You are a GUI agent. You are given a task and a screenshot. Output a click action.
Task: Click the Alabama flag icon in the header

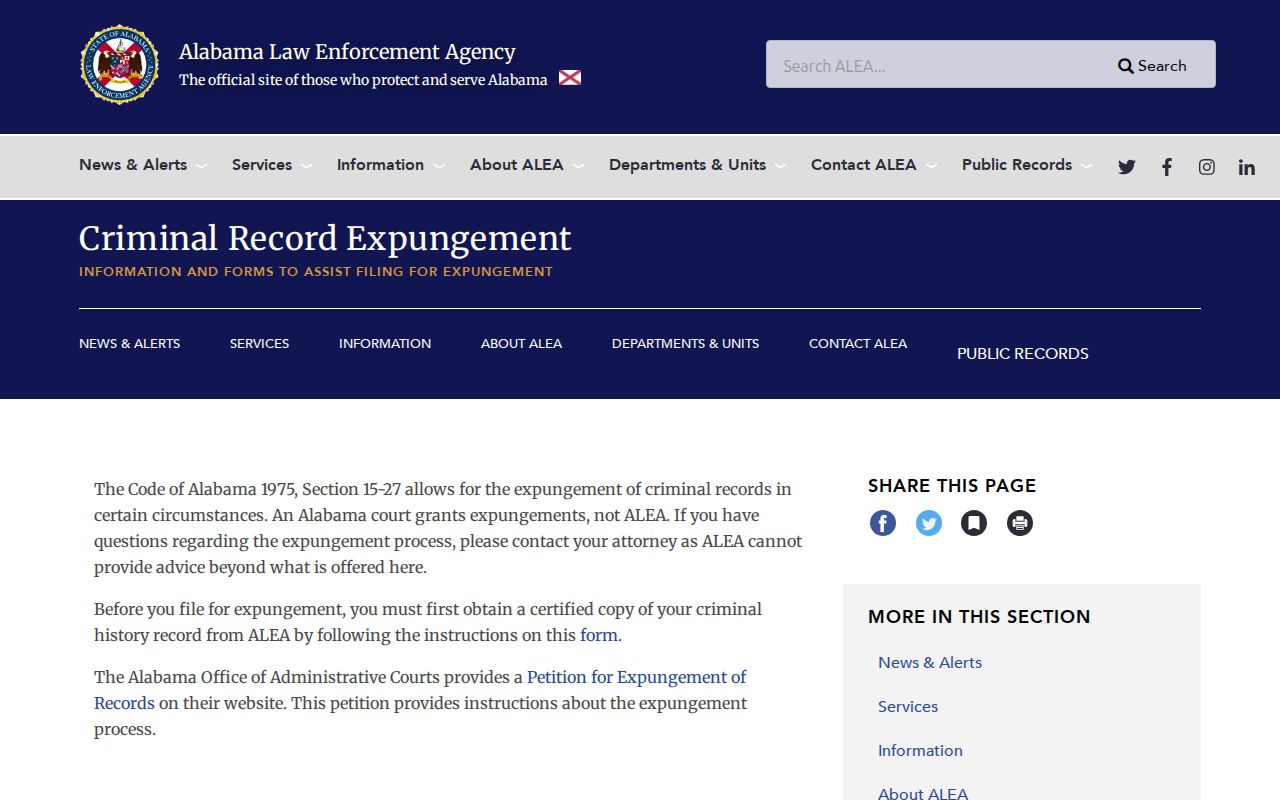[570, 78]
